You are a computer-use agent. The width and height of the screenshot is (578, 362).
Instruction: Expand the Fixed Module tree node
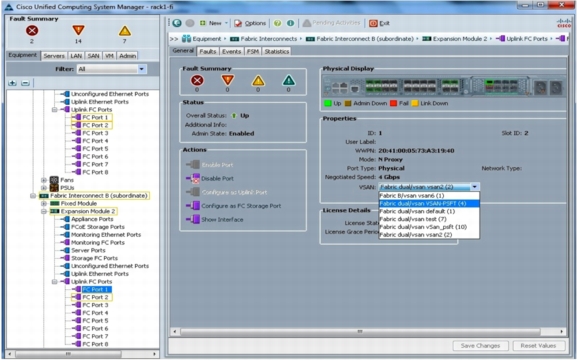pos(44,203)
